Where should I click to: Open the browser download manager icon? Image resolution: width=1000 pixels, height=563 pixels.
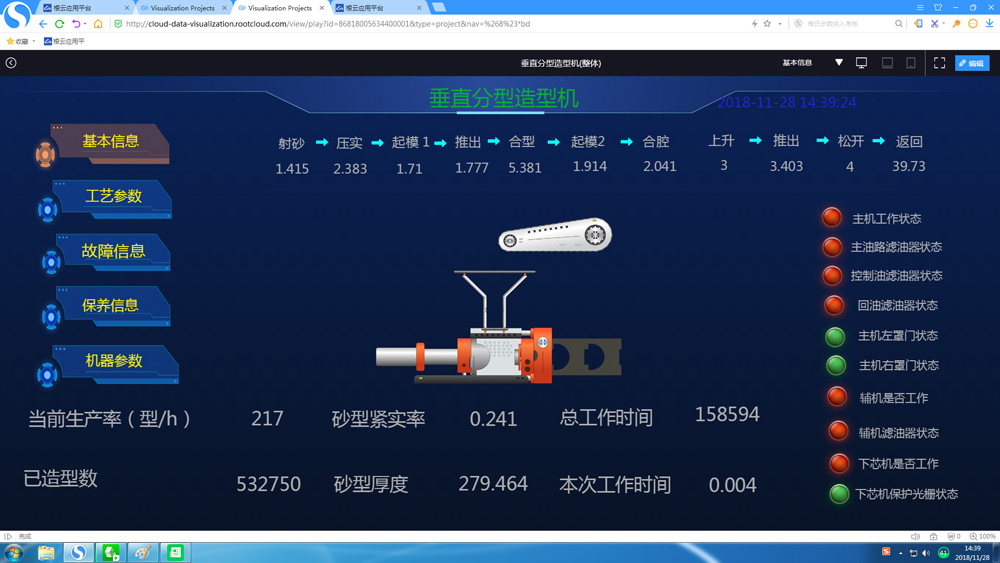click(x=989, y=24)
